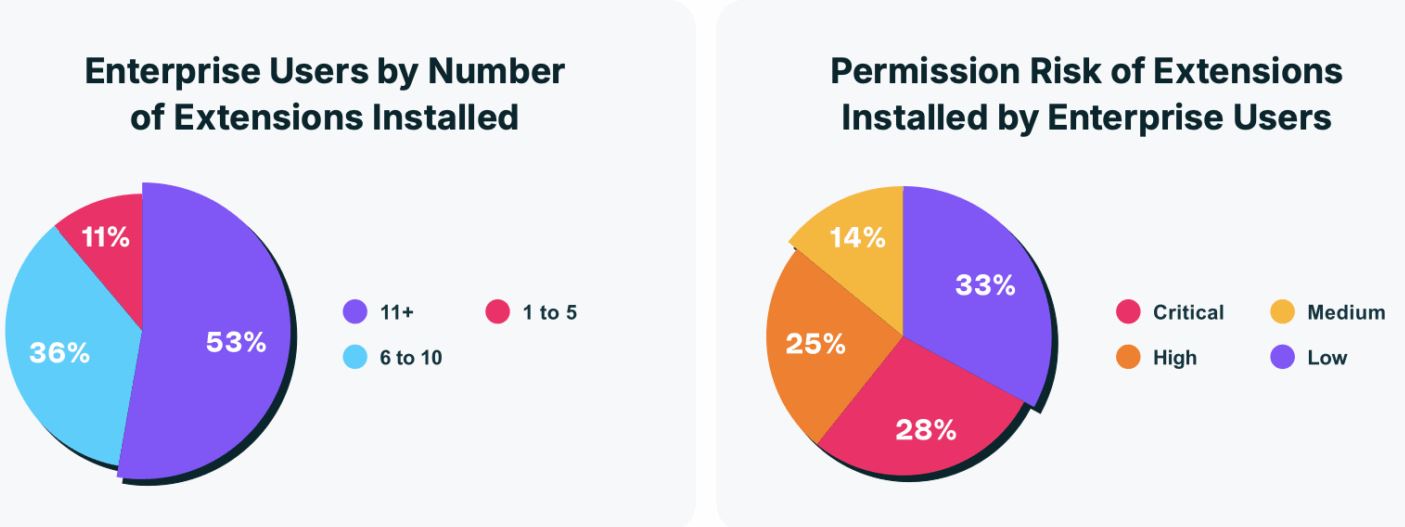Screen dimensions: 1405x527
Task: Click the Low legend color dot
Action: coord(1281,357)
